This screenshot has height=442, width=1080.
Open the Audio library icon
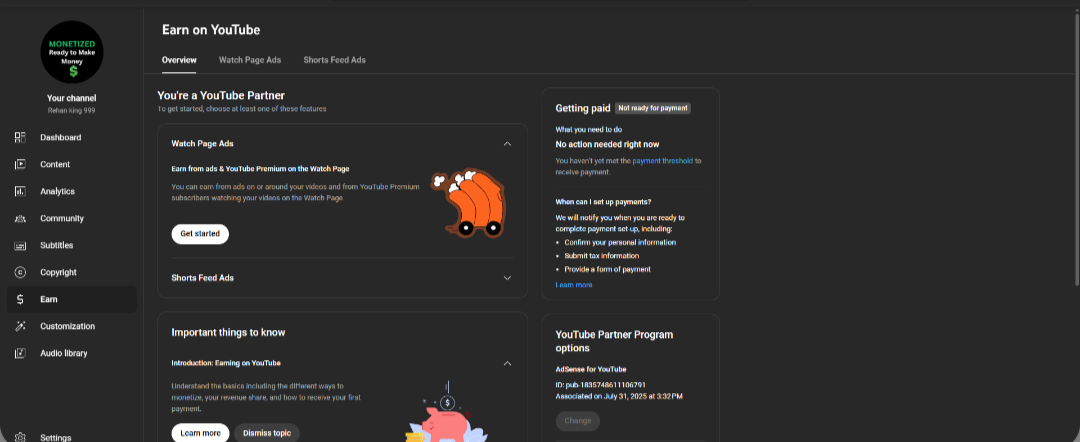tap(20, 353)
